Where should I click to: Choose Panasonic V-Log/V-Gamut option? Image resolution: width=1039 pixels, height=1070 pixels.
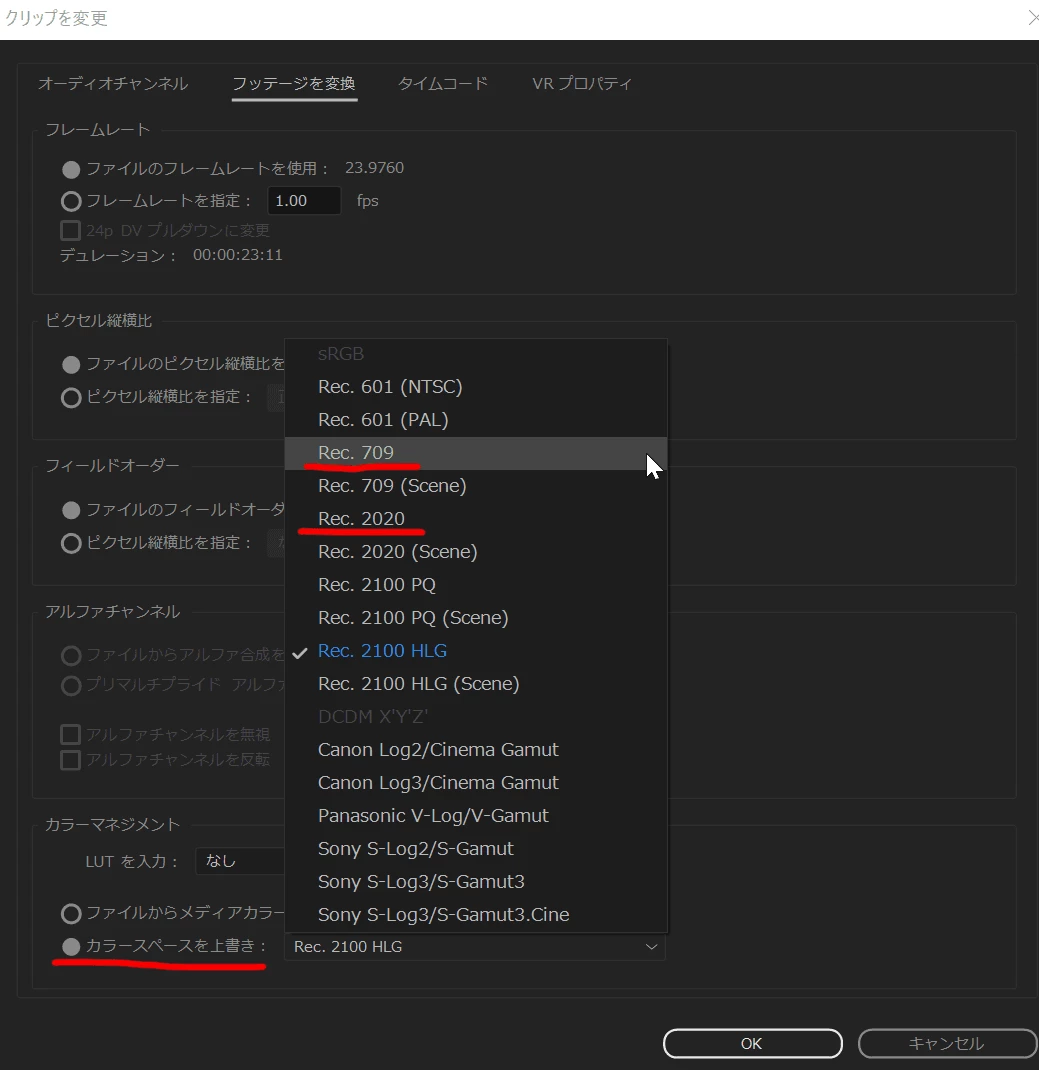[x=476, y=815]
